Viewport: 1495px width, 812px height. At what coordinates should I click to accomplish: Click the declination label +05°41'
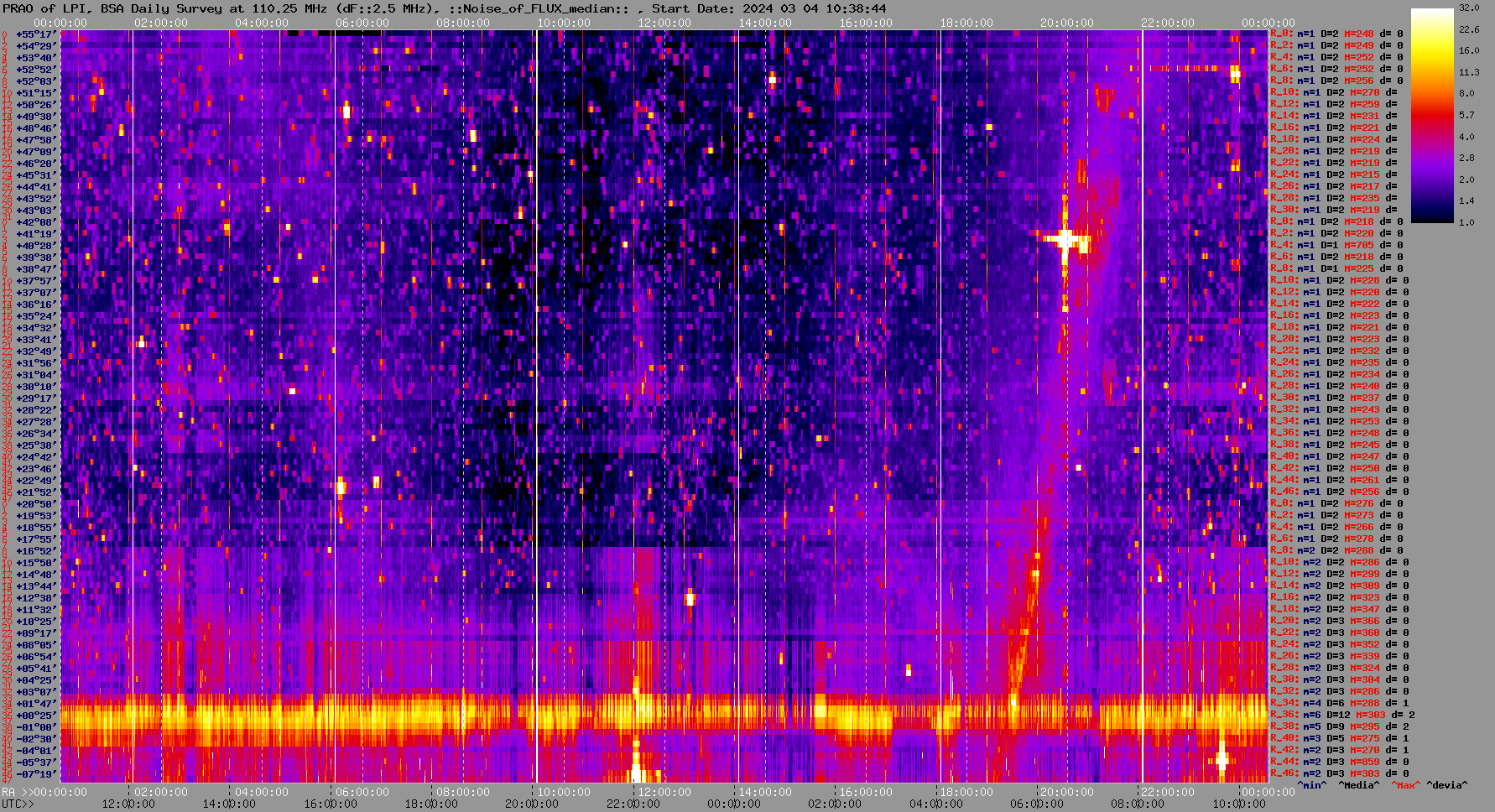pyautogui.click(x=36, y=669)
